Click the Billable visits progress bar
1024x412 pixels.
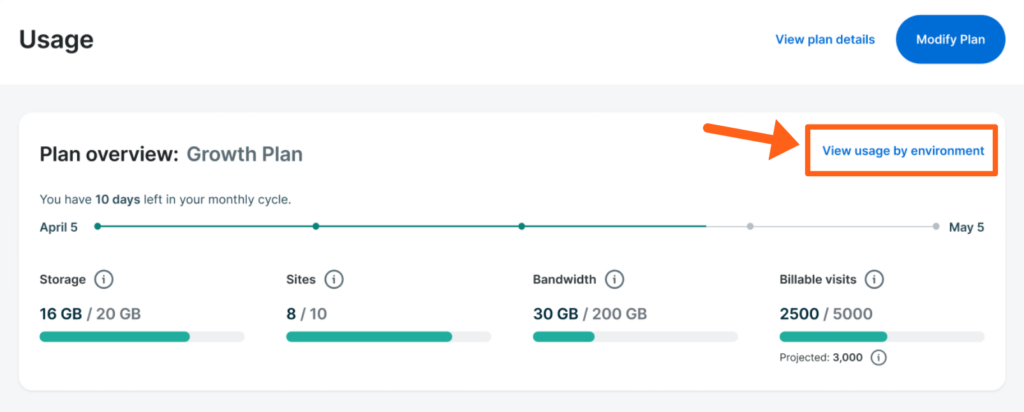coord(881,337)
